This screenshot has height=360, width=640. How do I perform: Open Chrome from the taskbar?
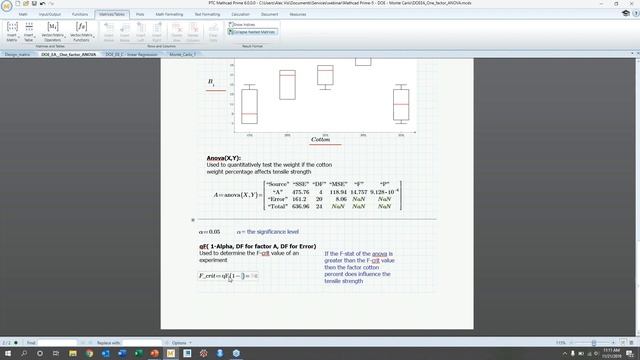point(89,353)
